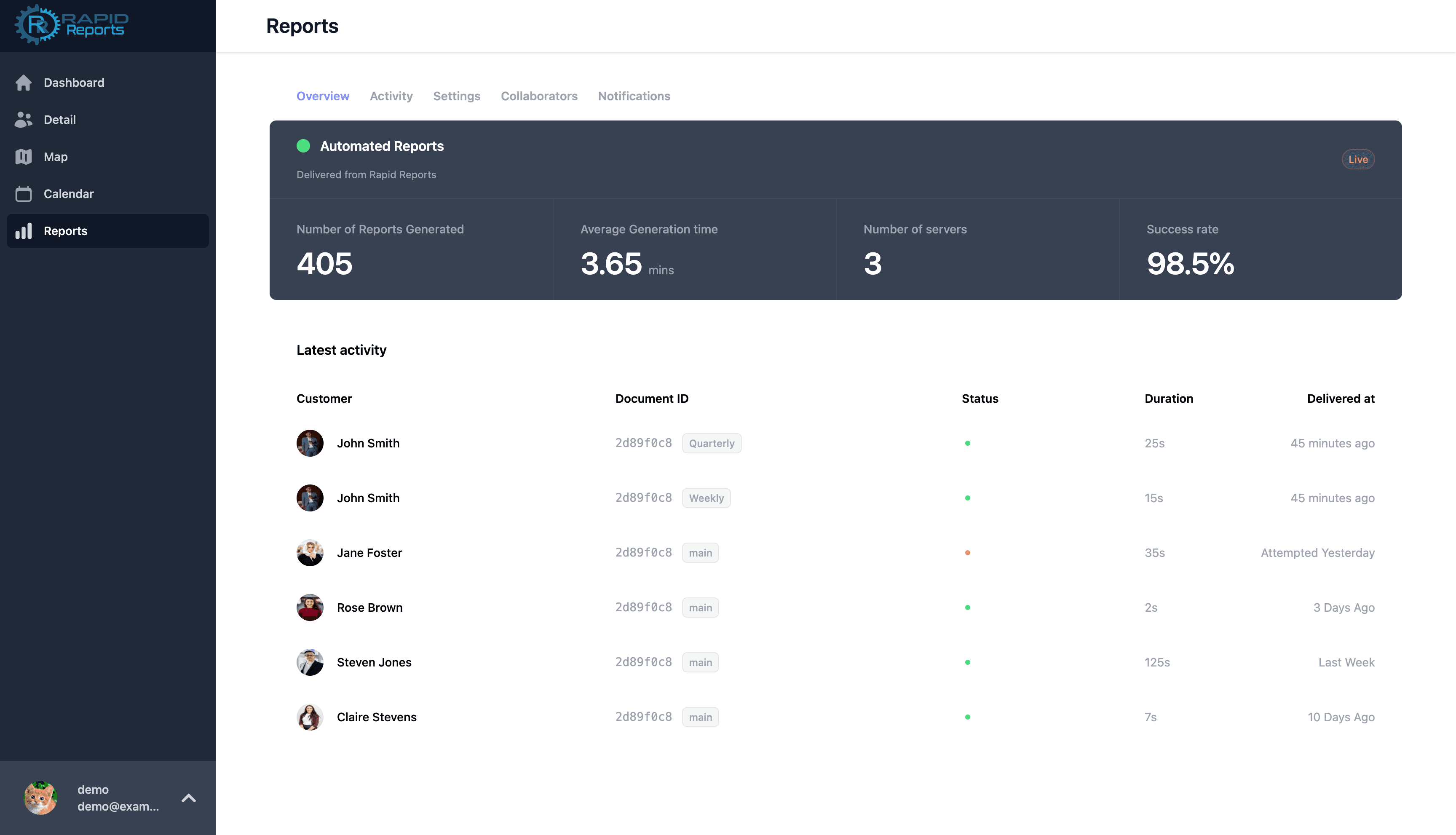This screenshot has width=1456, height=835.
Task: Click the Quarterly tag on John Smith
Action: 711,443
